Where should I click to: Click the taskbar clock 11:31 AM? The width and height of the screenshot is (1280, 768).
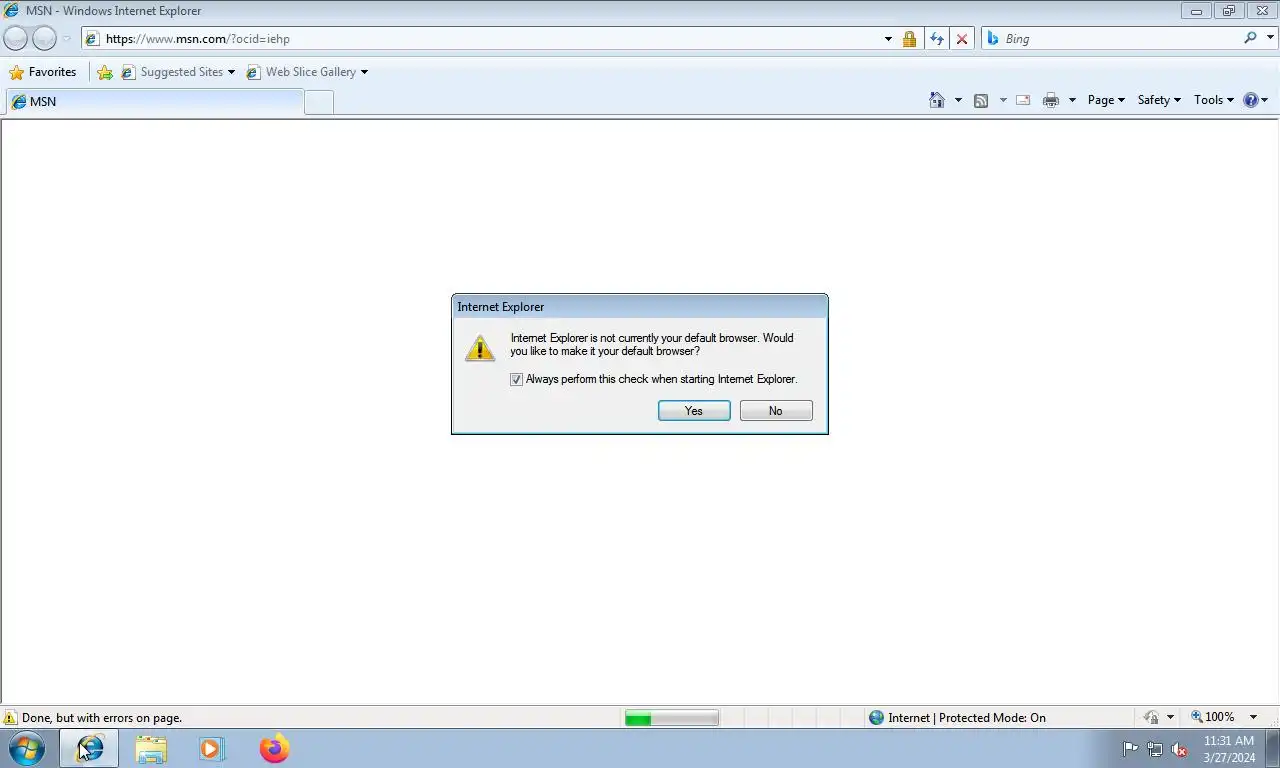tap(1229, 741)
